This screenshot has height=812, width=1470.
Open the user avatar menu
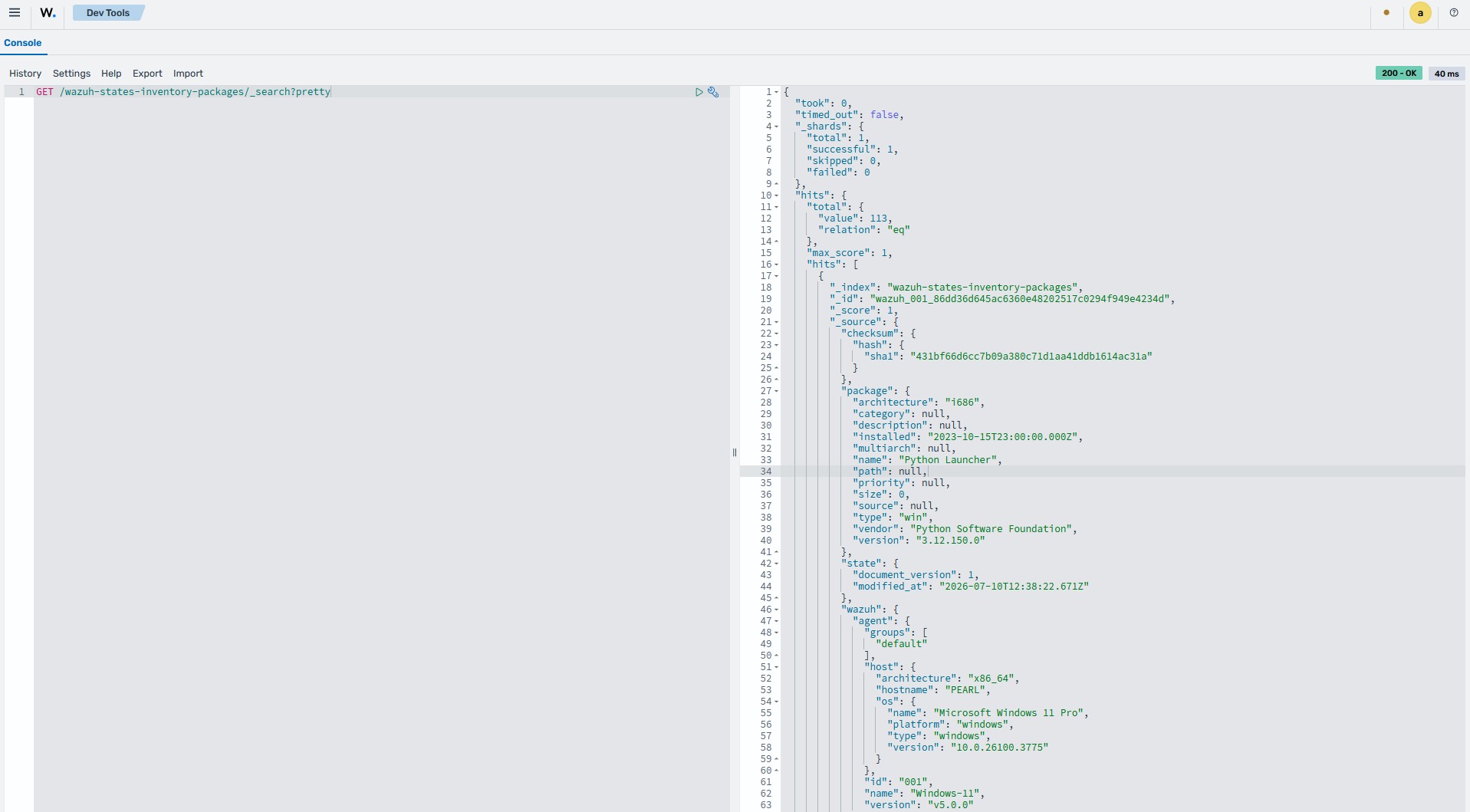pos(1420,13)
